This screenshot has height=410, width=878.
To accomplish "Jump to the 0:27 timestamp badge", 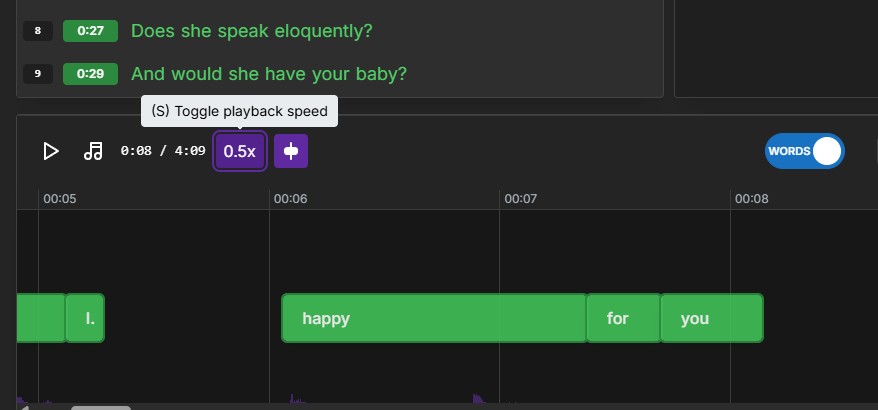I will pyautogui.click(x=90, y=31).
